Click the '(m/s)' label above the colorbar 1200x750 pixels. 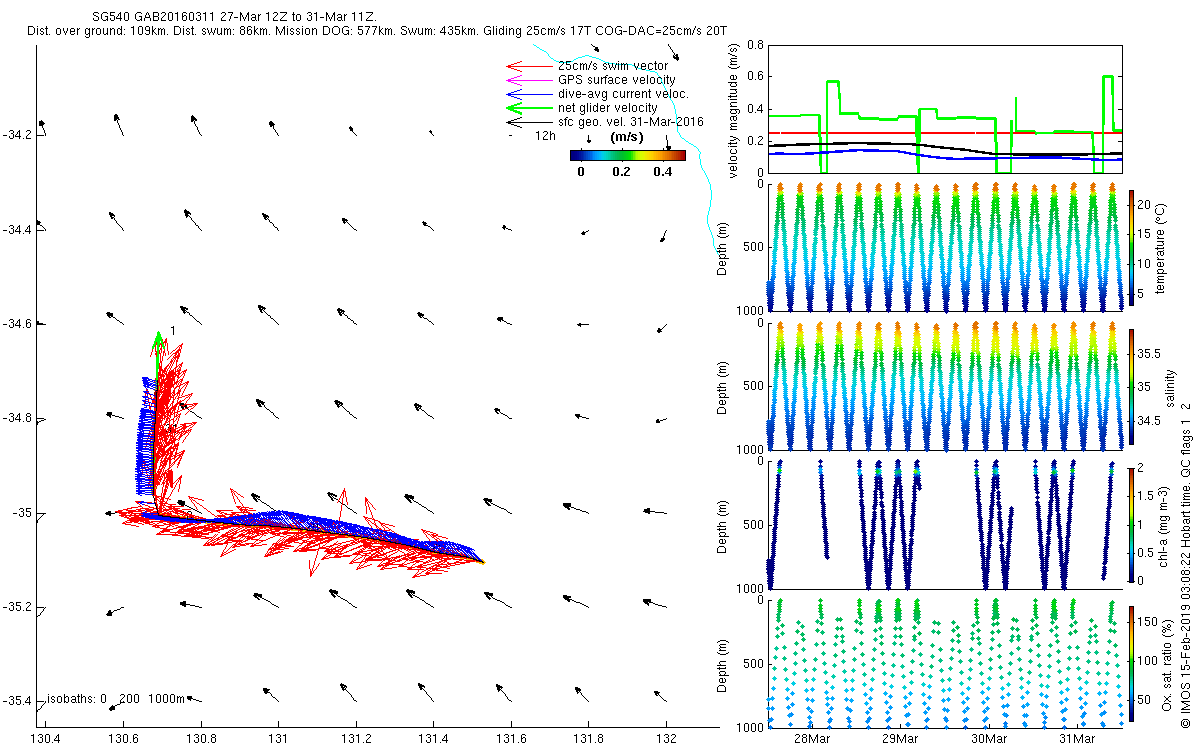click(x=627, y=136)
